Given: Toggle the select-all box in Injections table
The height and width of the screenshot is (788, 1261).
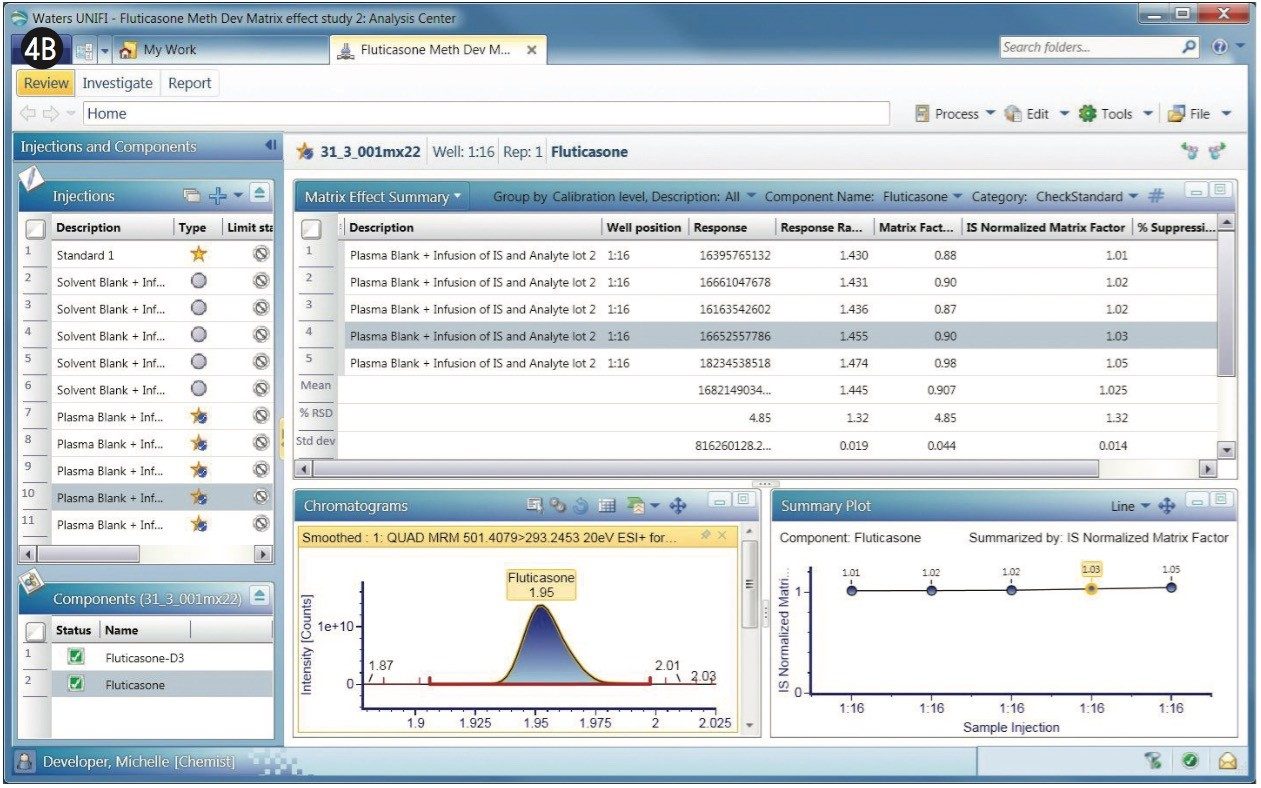Looking at the screenshot, I should [35, 228].
